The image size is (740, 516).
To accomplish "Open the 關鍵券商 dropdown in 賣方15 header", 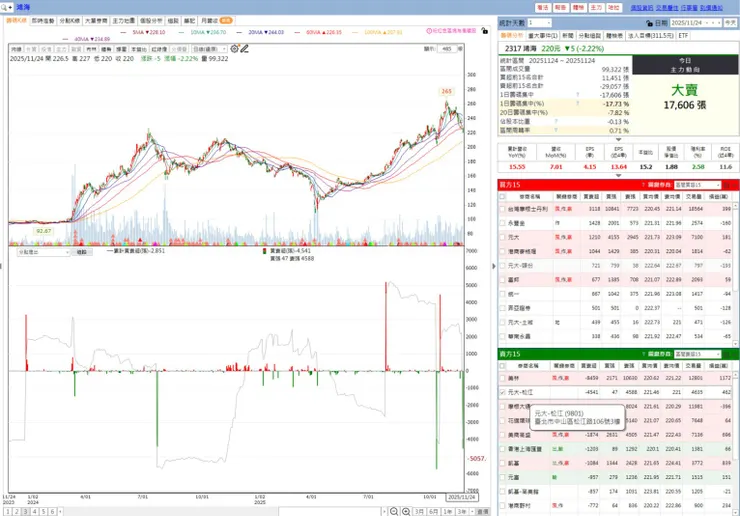I will (698, 354).
